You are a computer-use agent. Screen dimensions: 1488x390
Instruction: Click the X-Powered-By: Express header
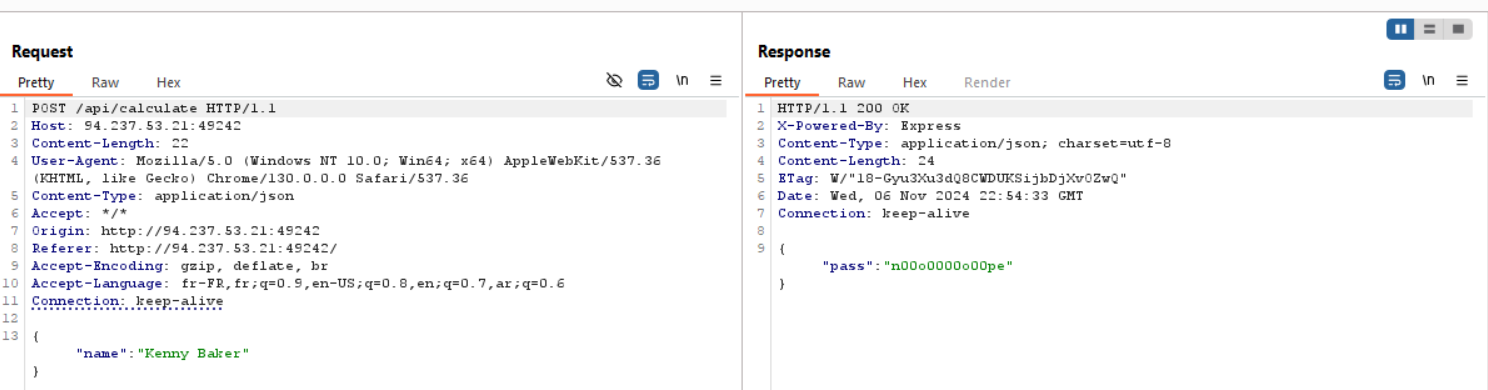pos(869,126)
